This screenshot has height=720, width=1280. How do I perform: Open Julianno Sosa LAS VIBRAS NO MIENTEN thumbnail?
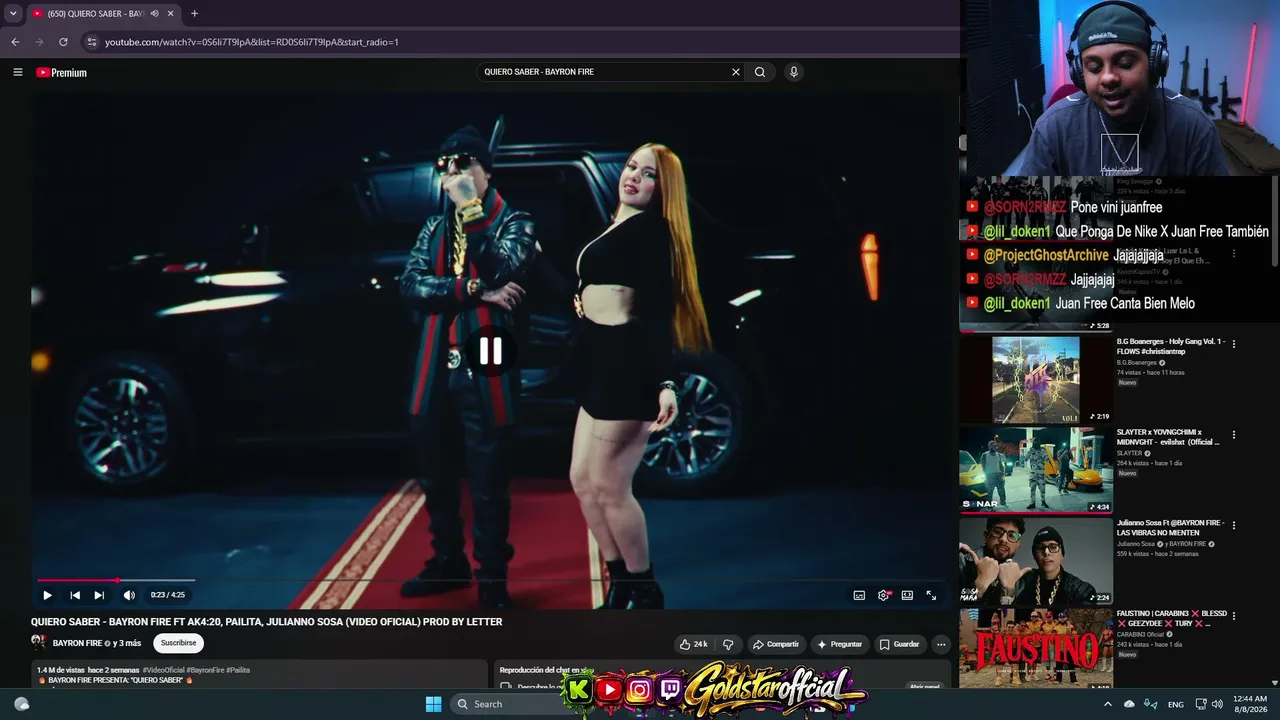click(1036, 561)
